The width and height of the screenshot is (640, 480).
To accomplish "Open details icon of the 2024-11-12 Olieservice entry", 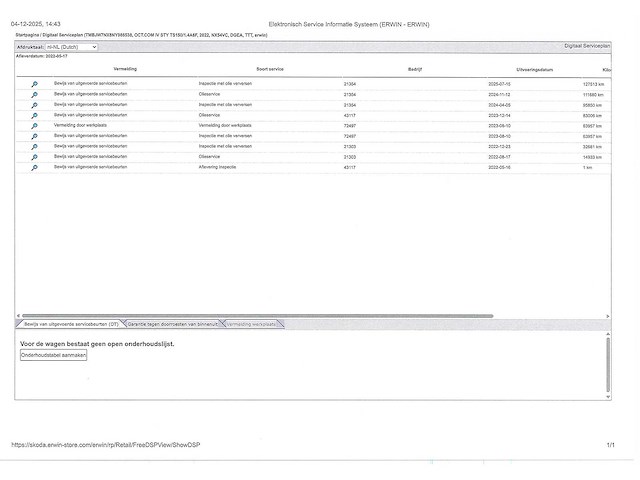I will pos(34,94).
